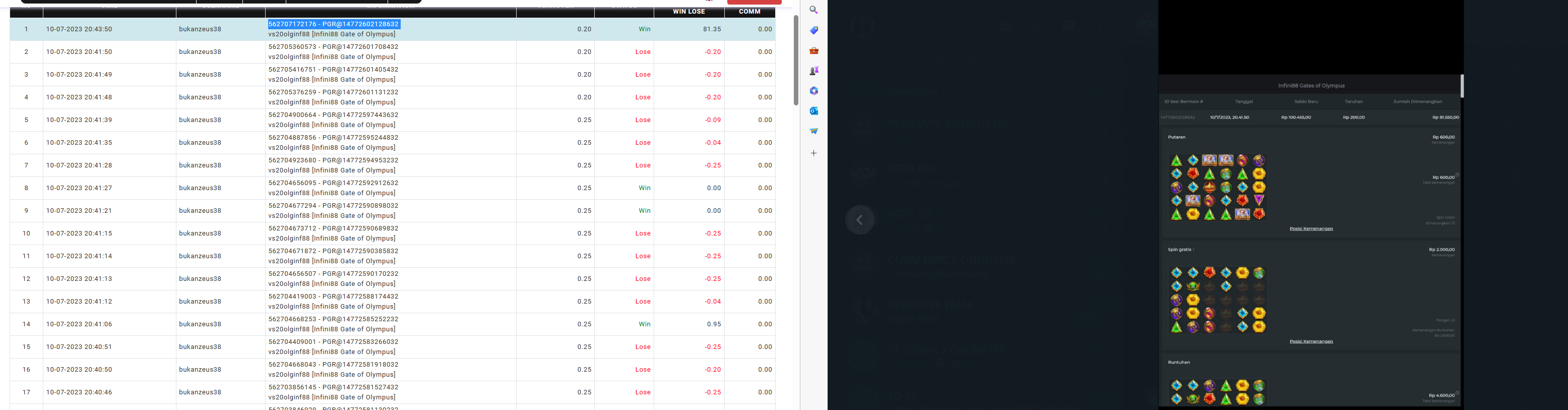Open the Outlook sidebar icon
This screenshot has height=410, width=1568.
tap(813, 111)
